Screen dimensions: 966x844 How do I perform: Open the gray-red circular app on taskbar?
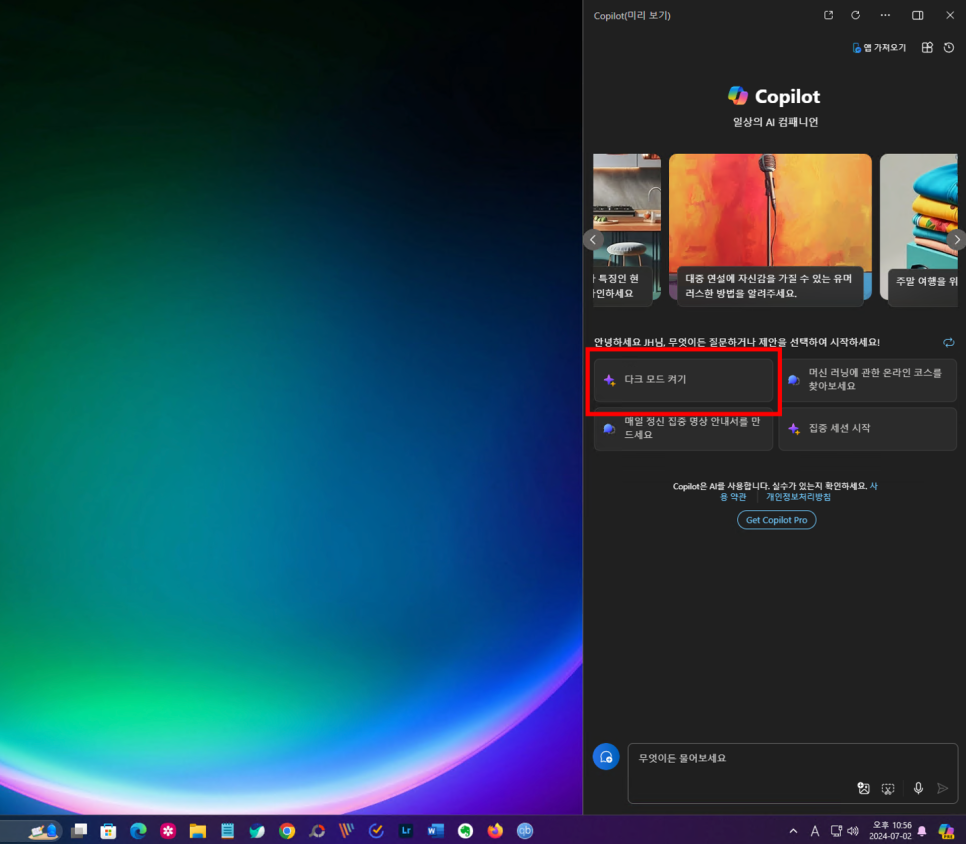pyautogui.click(x=317, y=831)
